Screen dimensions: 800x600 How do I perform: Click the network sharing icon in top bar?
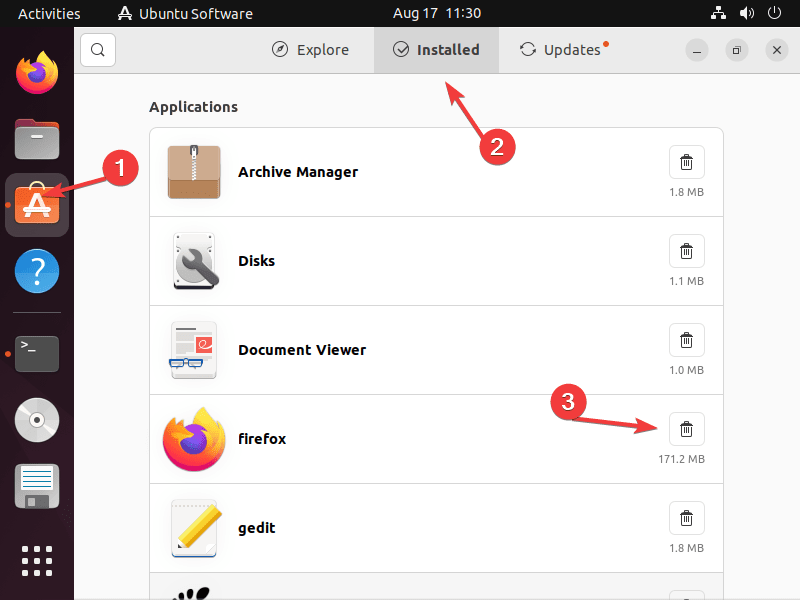pyautogui.click(x=718, y=13)
